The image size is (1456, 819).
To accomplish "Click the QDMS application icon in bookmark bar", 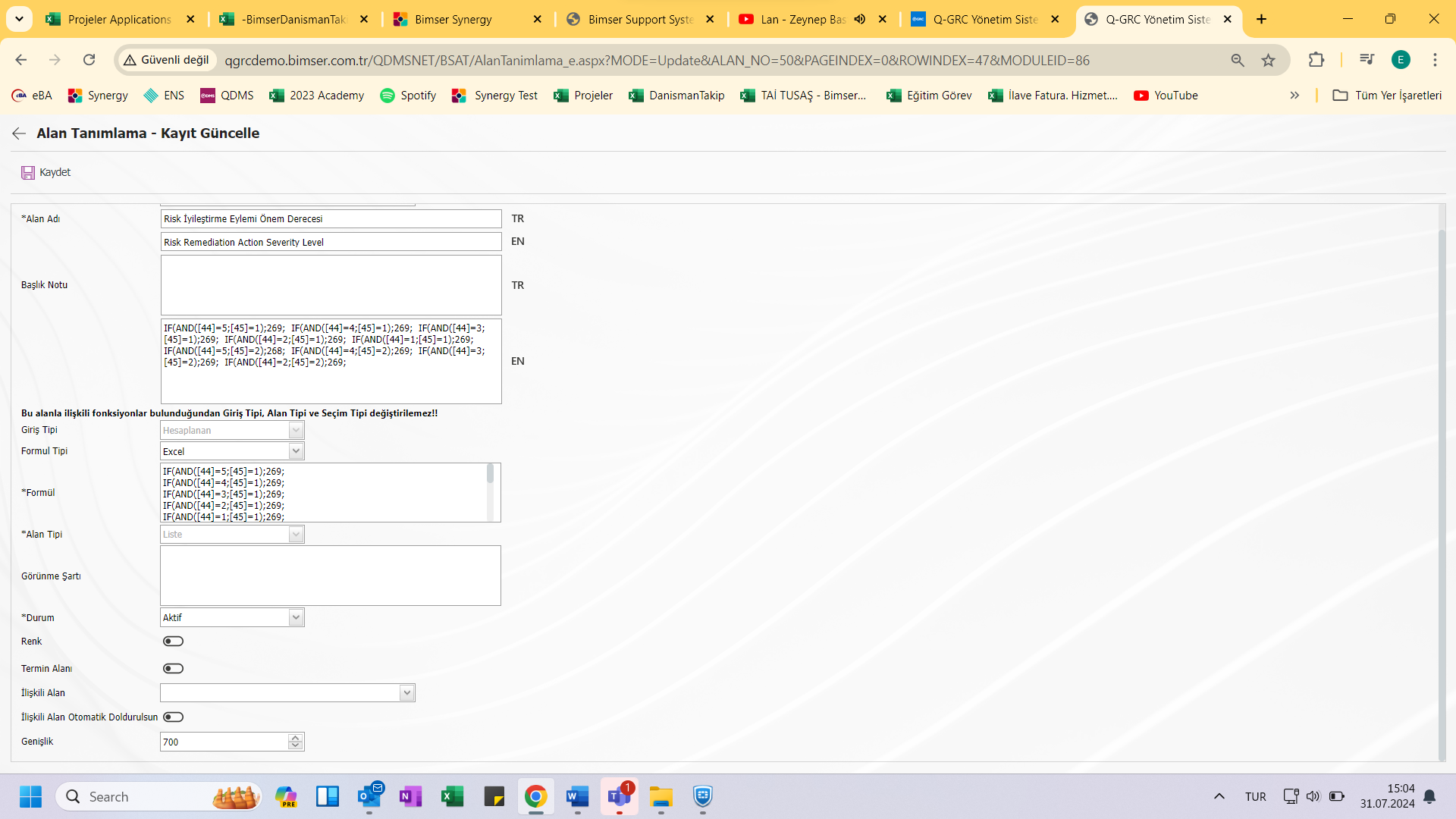I will (x=207, y=95).
